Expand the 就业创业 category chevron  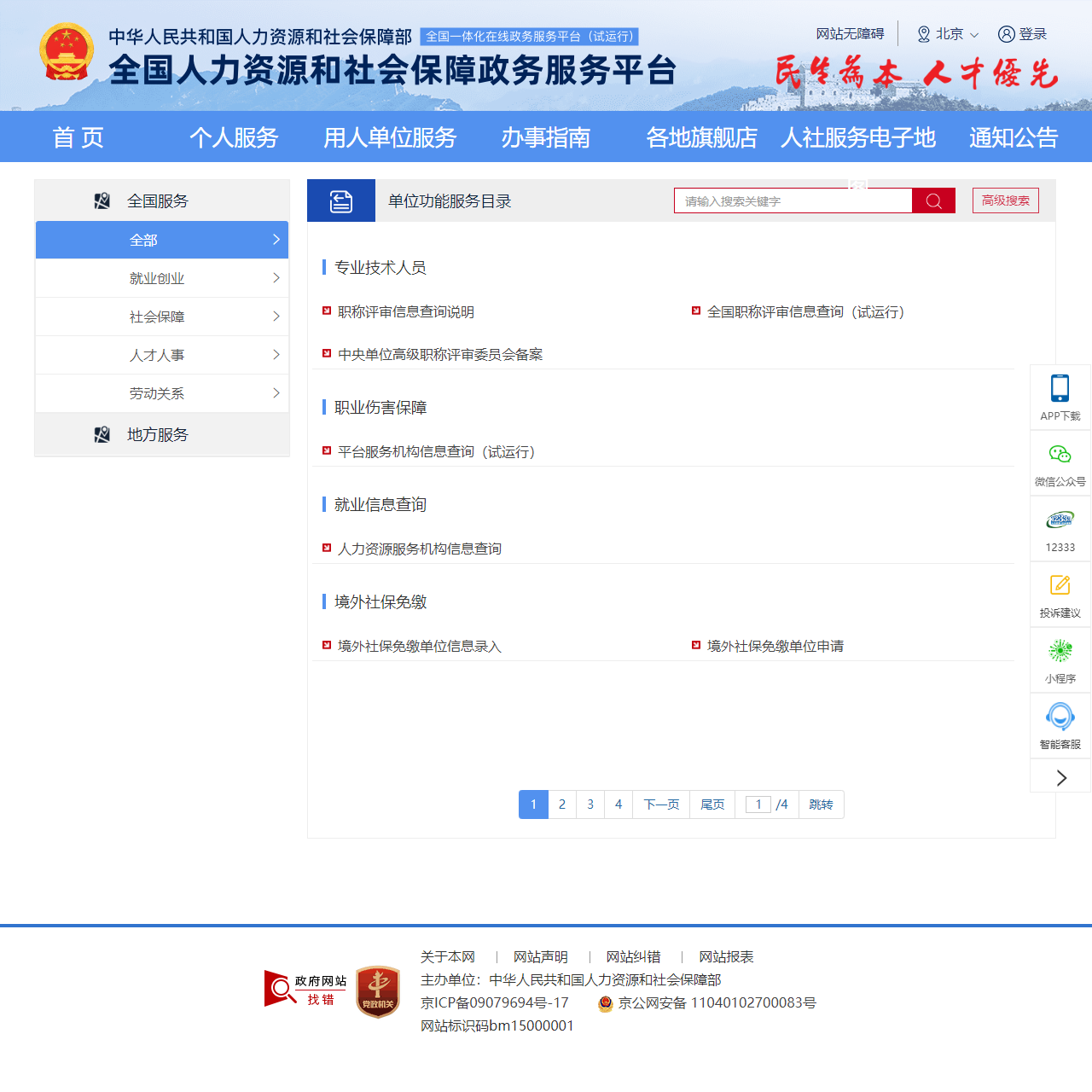pos(275,278)
